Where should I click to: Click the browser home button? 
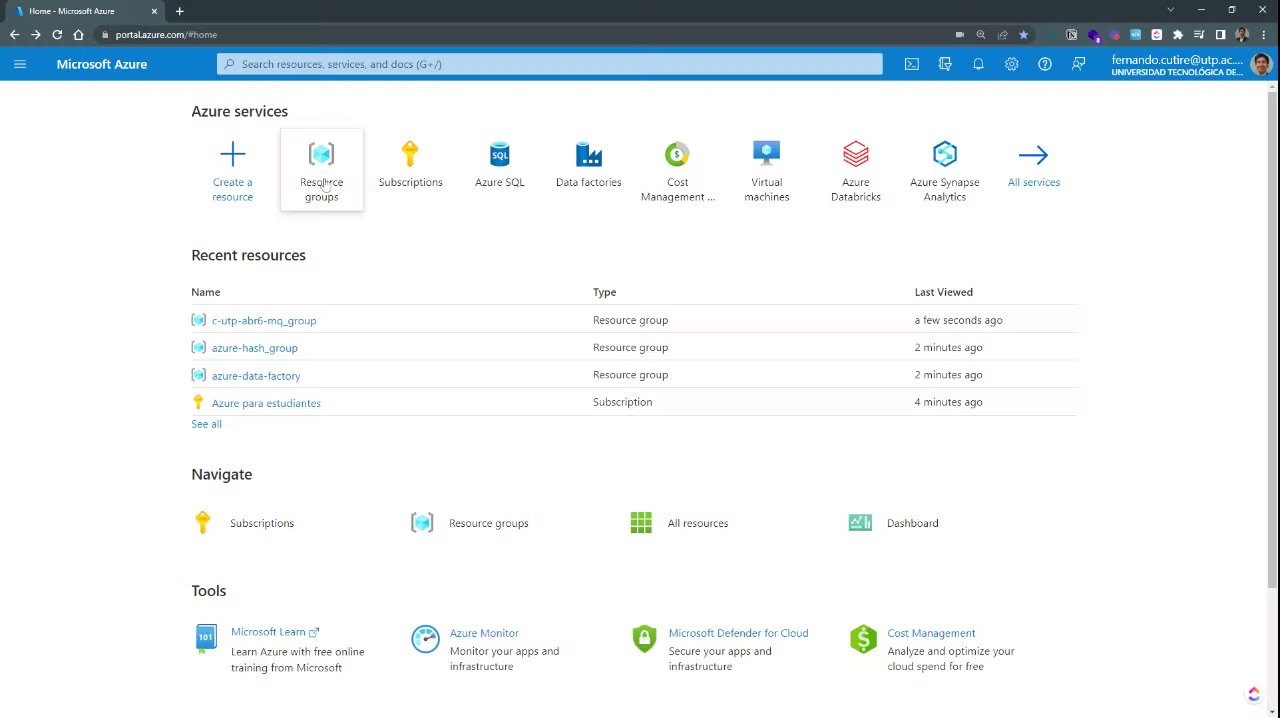[x=78, y=34]
